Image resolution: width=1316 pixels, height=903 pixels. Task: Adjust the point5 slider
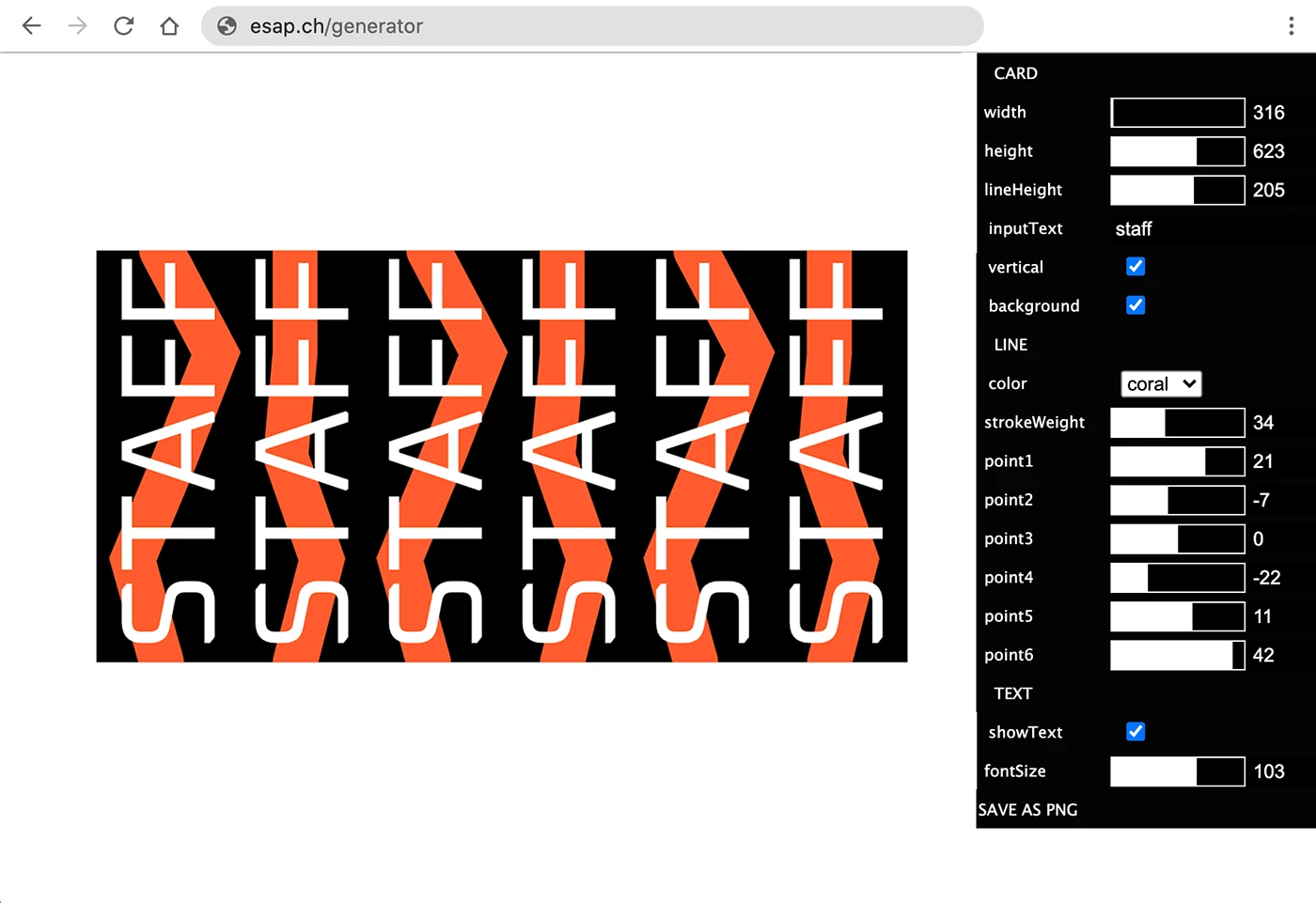click(x=1178, y=616)
